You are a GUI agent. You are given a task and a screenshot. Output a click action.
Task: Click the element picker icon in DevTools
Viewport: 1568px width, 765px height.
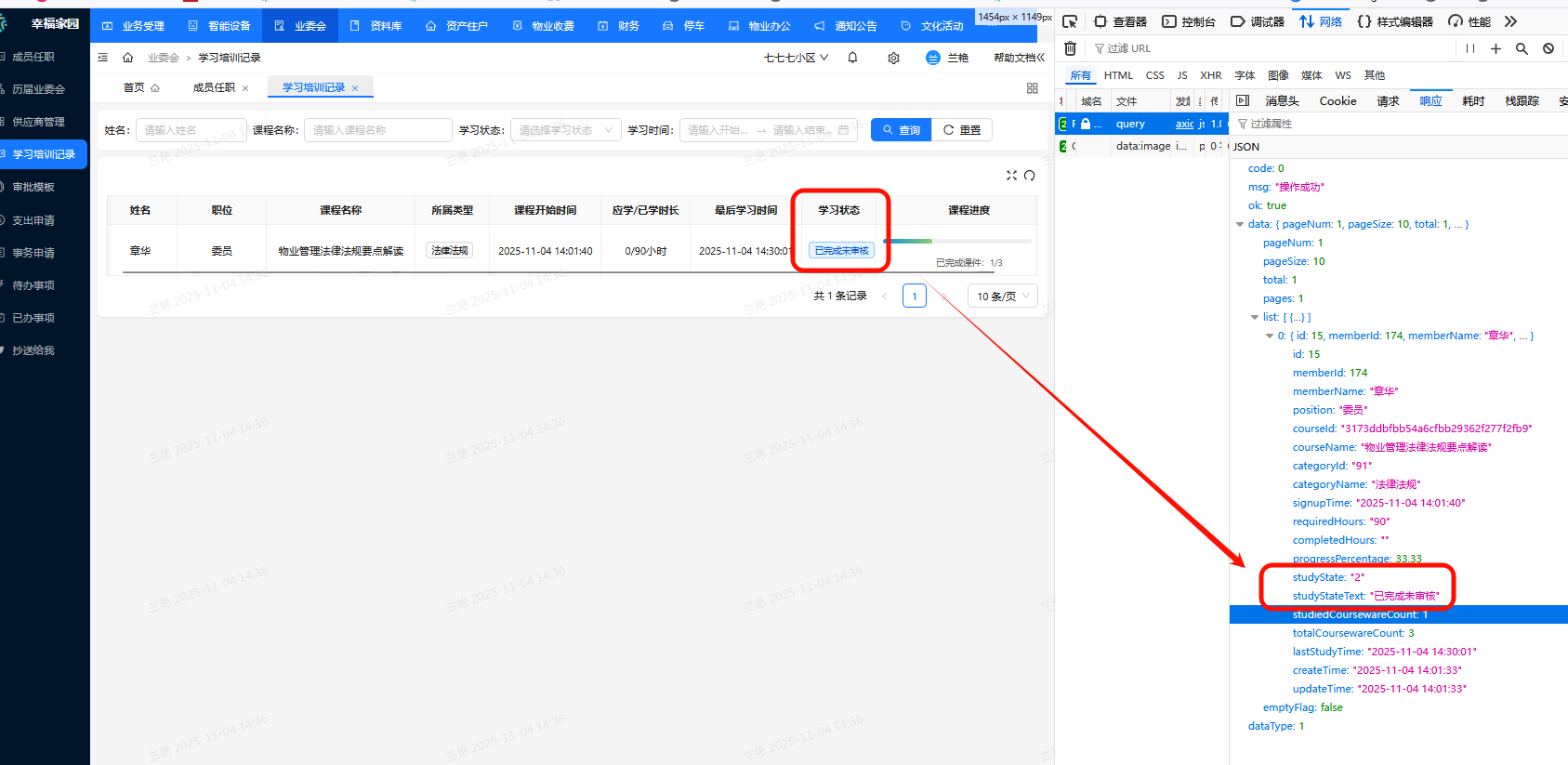click(1070, 21)
